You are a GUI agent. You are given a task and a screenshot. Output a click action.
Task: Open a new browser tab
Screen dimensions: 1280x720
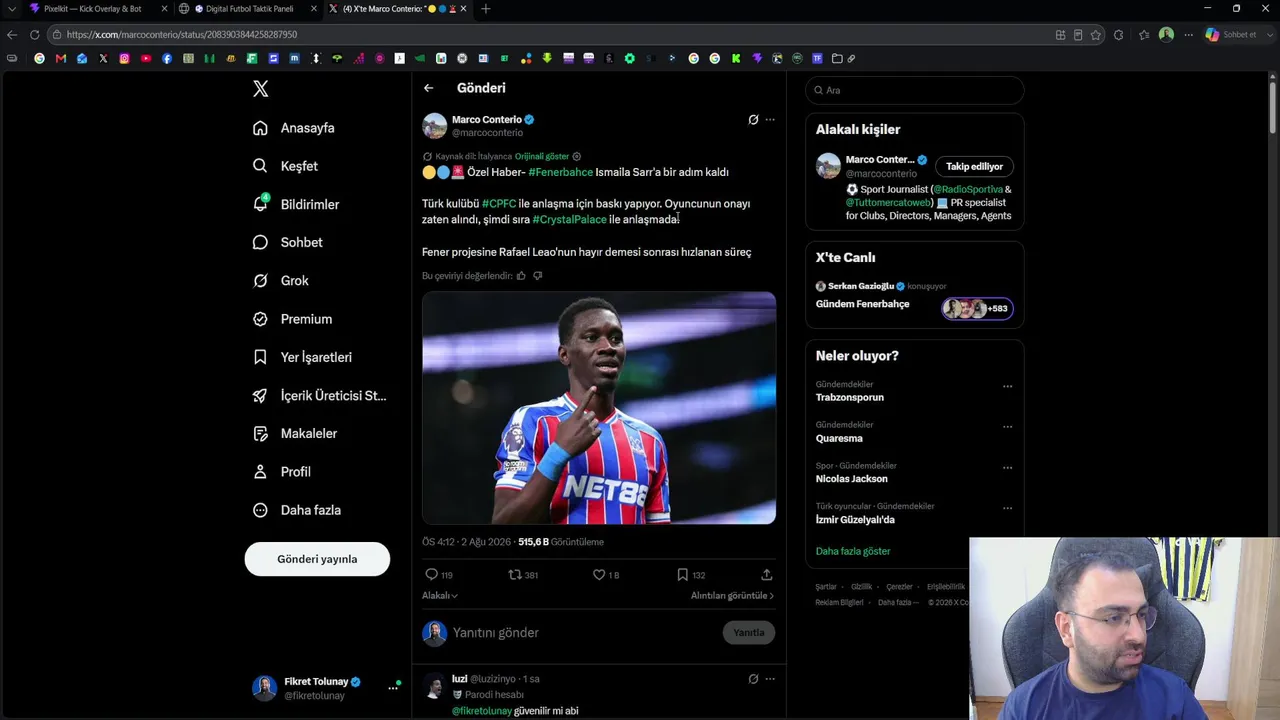pos(486,9)
